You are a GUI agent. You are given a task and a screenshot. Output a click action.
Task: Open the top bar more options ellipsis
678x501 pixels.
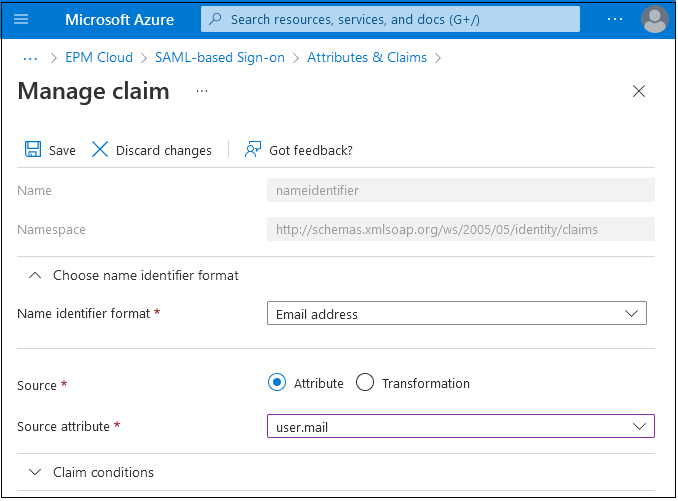point(615,19)
